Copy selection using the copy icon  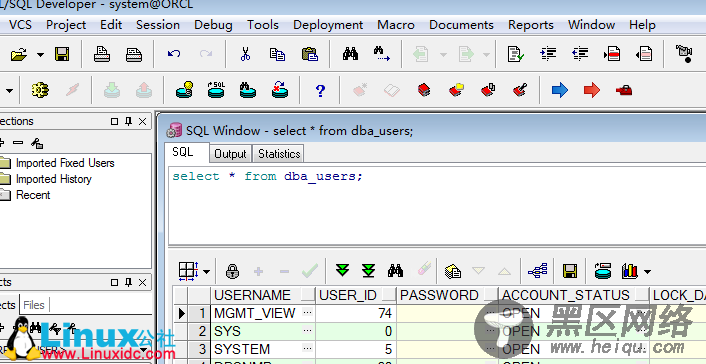[277, 54]
